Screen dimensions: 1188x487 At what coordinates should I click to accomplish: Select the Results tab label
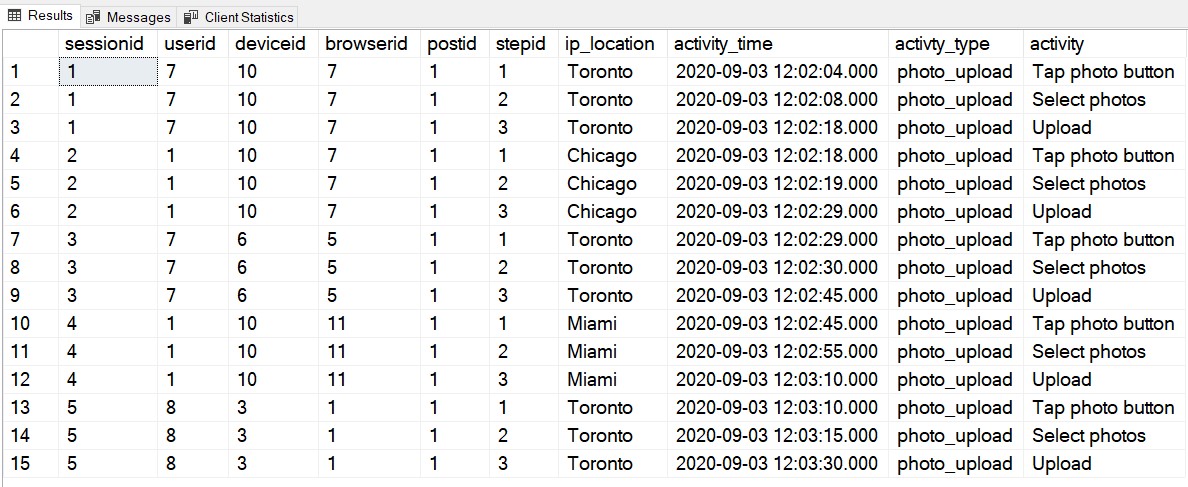click(50, 15)
